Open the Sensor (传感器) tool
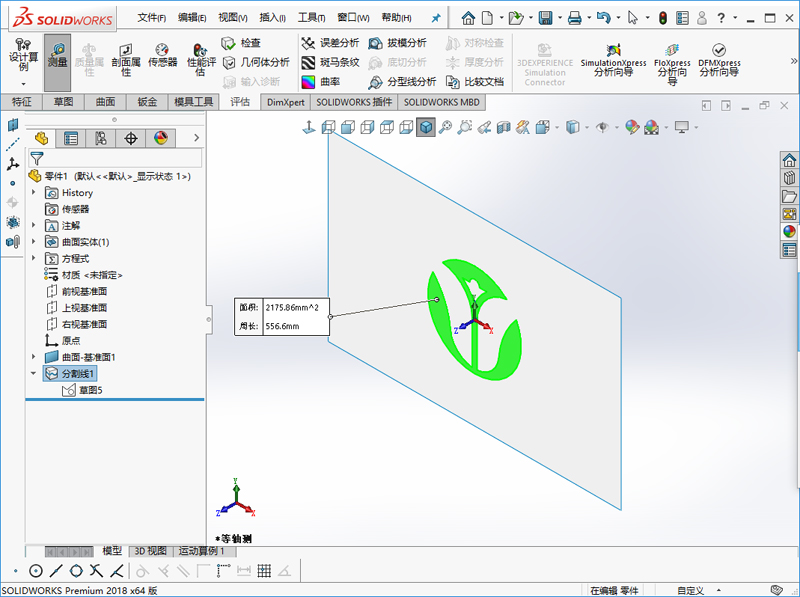The image size is (800, 597). click(x=162, y=55)
